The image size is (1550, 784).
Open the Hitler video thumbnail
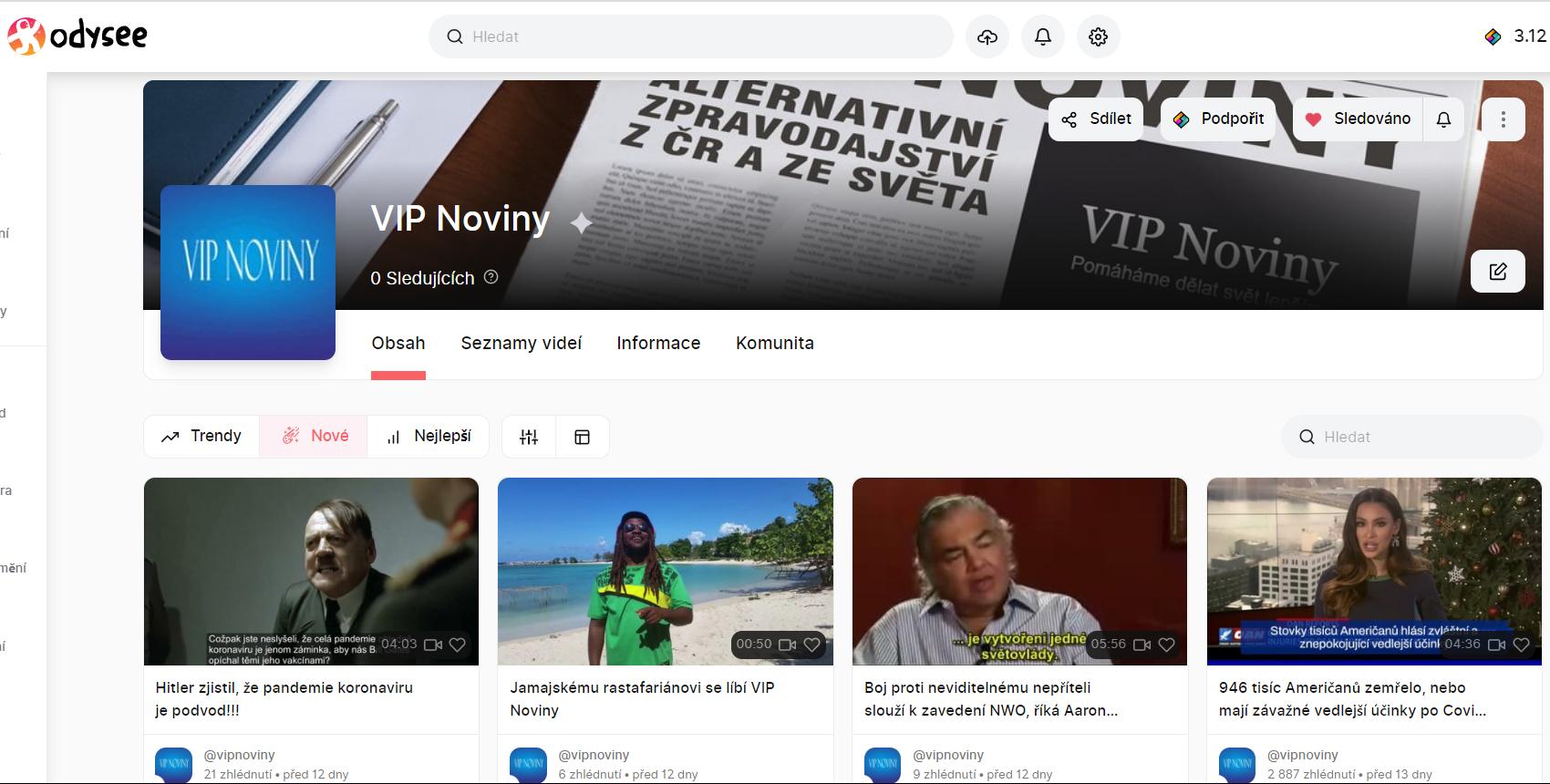click(x=311, y=572)
